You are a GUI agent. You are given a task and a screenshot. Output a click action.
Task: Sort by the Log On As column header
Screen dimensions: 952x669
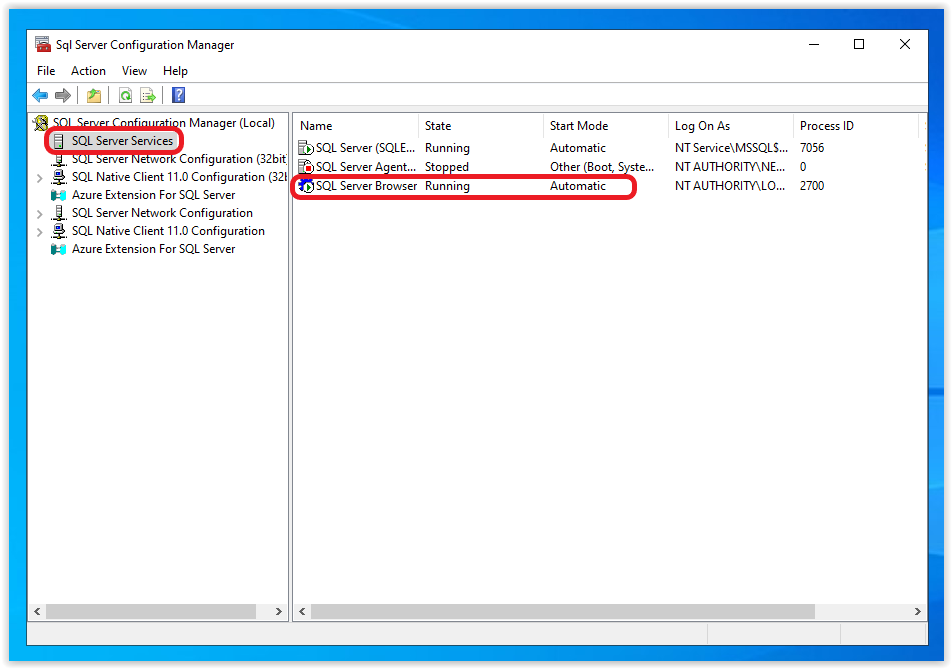pyautogui.click(x=731, y=126)
